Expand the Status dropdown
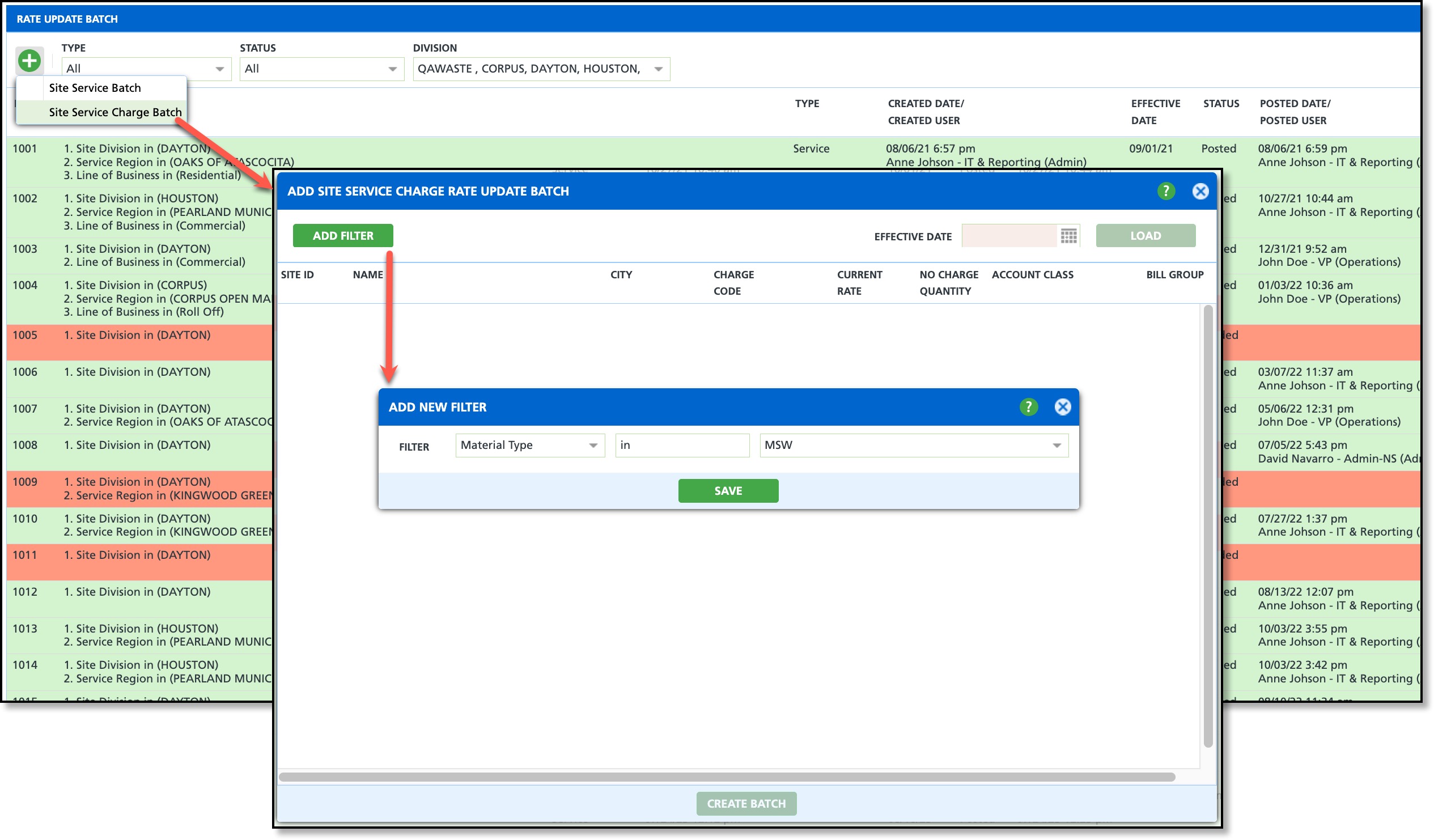Image resolution: width=1434 pixels, height=840 pixels. pyautogui.click(x=392, y=69)
